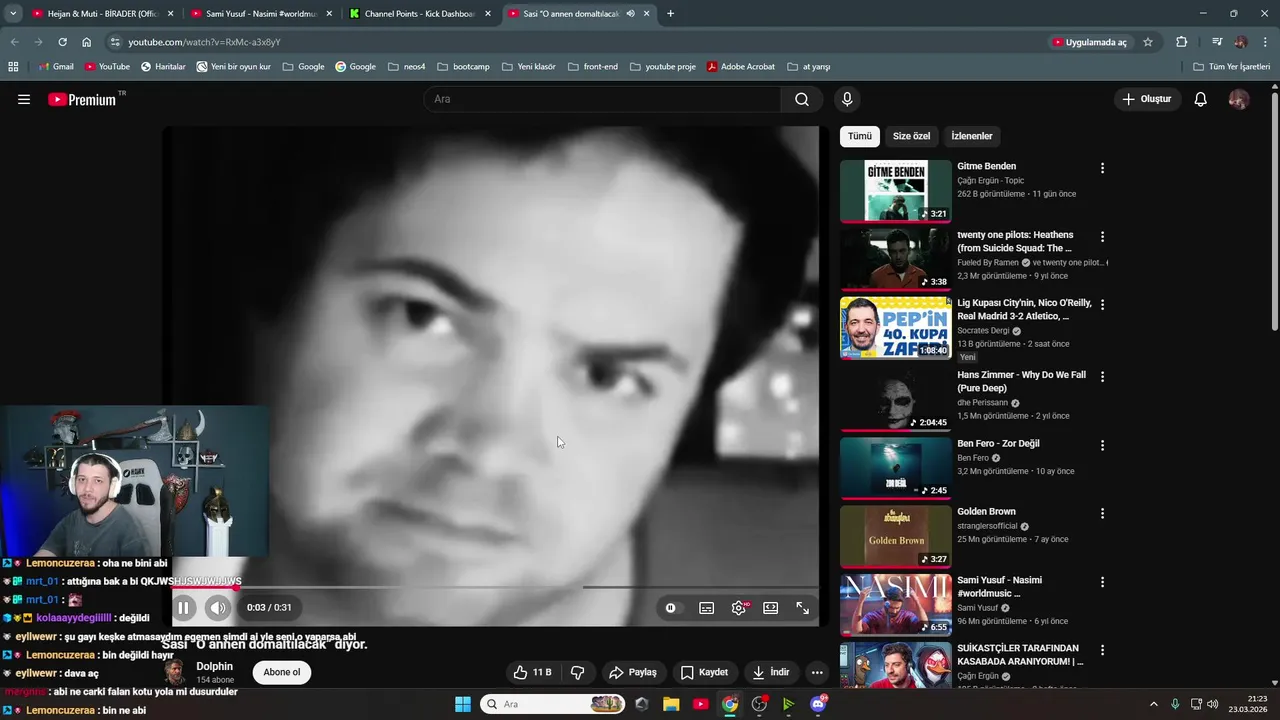This screenshot has height=720, width=1280.
Task: Download the video with İndir
Action: coord(771,672)
